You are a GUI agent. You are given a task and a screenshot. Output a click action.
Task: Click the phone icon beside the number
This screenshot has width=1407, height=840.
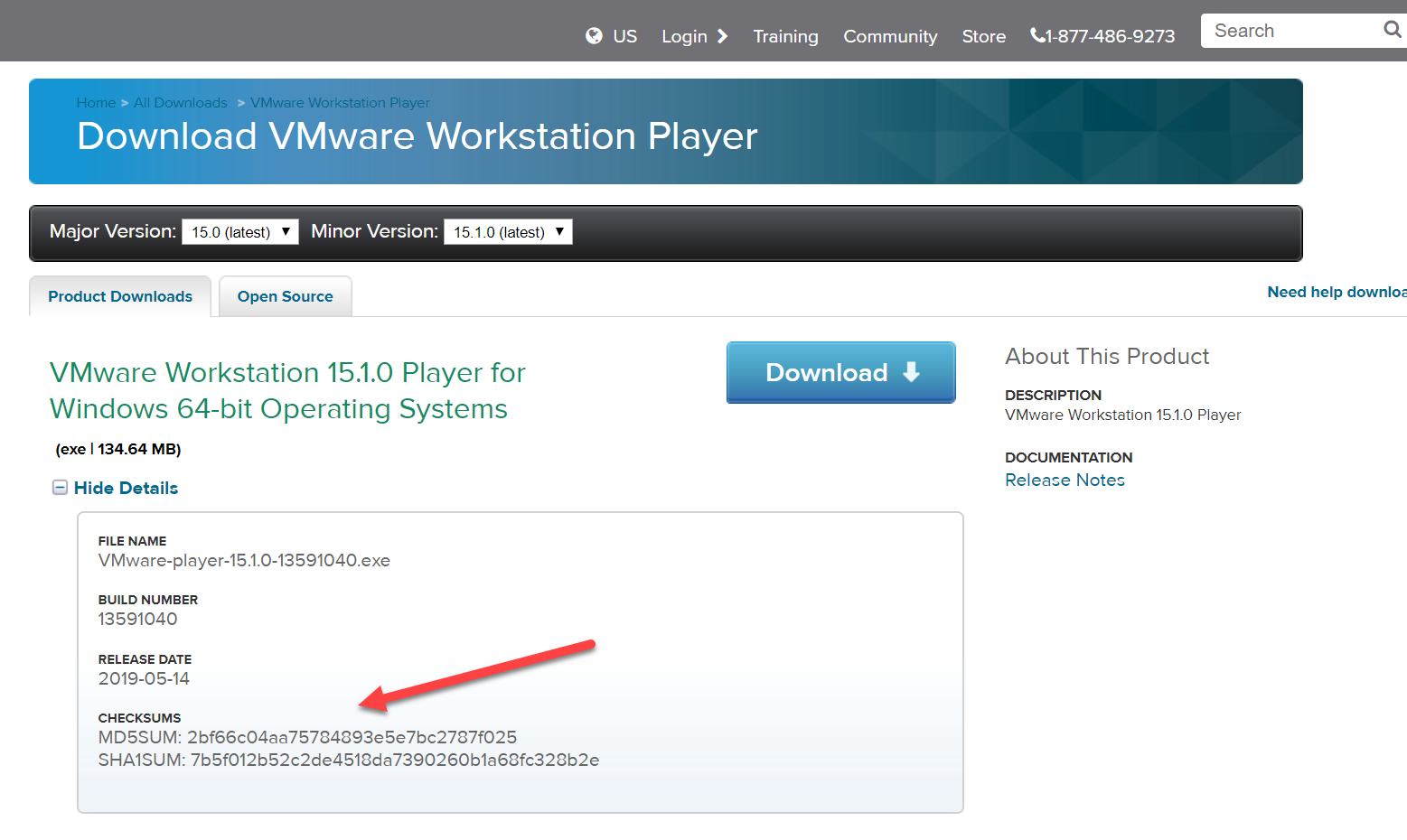coord(1037,36)
